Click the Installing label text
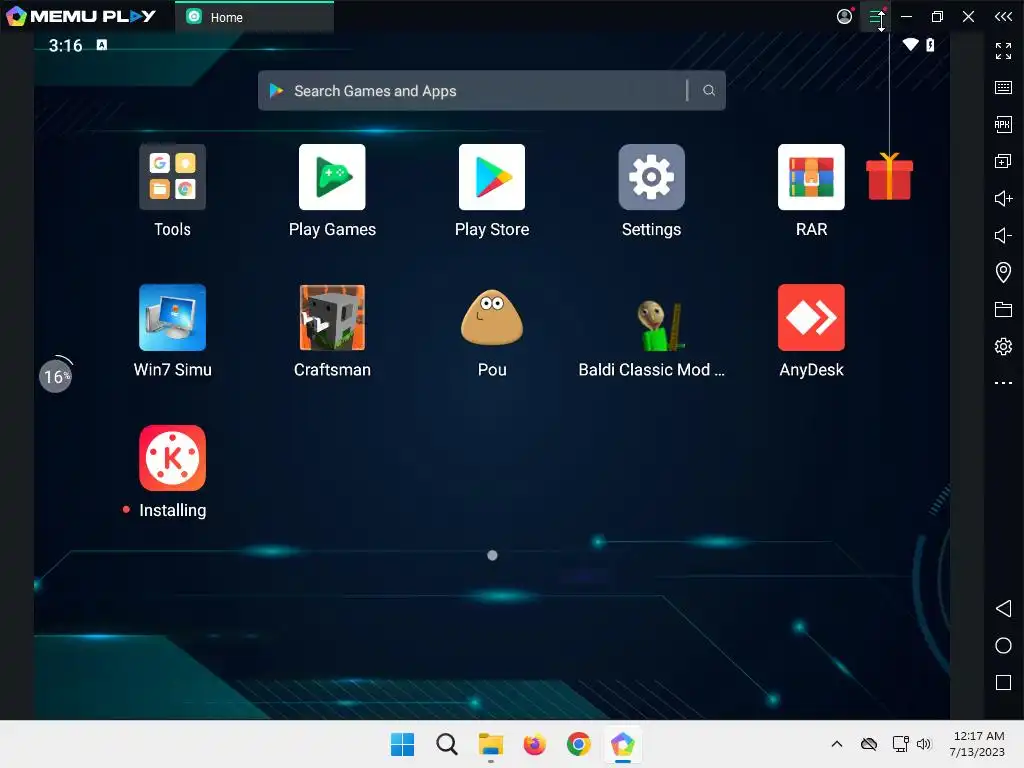1024x768 pixels. click(x=172, y=510)
